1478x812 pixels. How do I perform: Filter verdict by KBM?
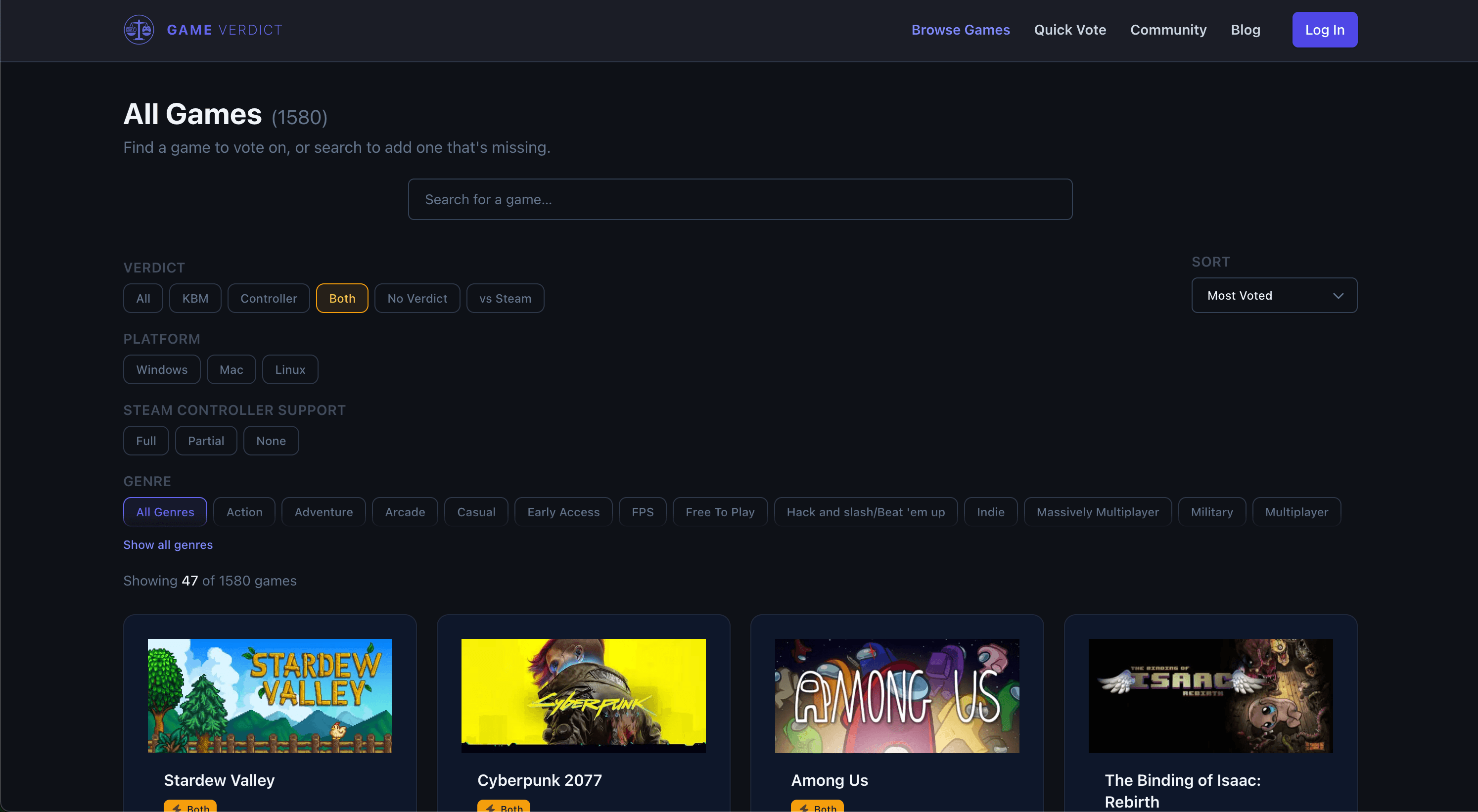[195, 298]
